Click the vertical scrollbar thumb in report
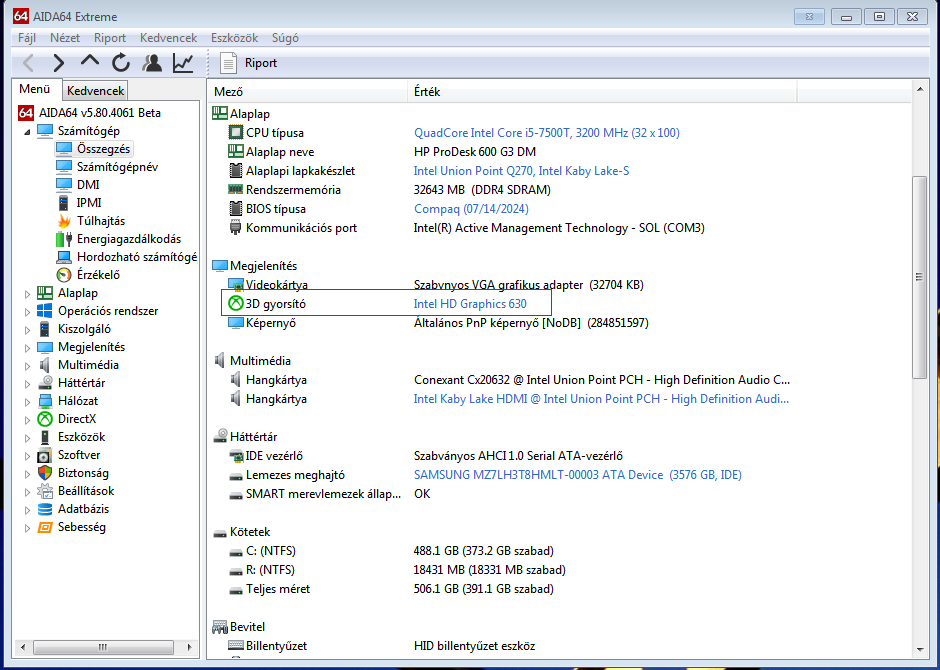940x670 pixels. (x=919, y=277)
